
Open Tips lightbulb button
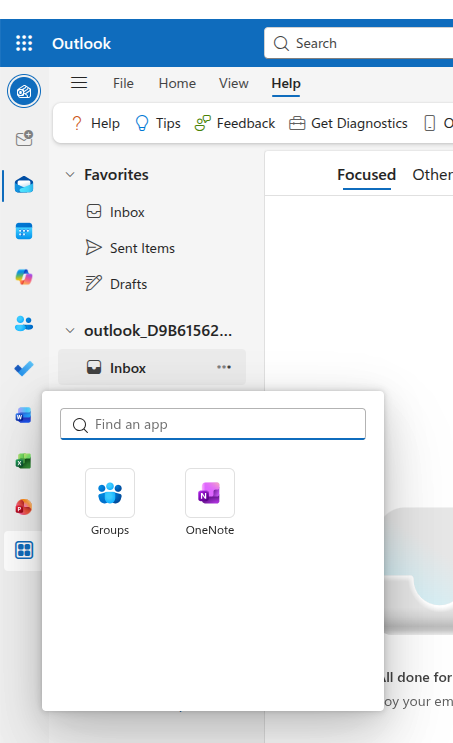tap(158, 123)
